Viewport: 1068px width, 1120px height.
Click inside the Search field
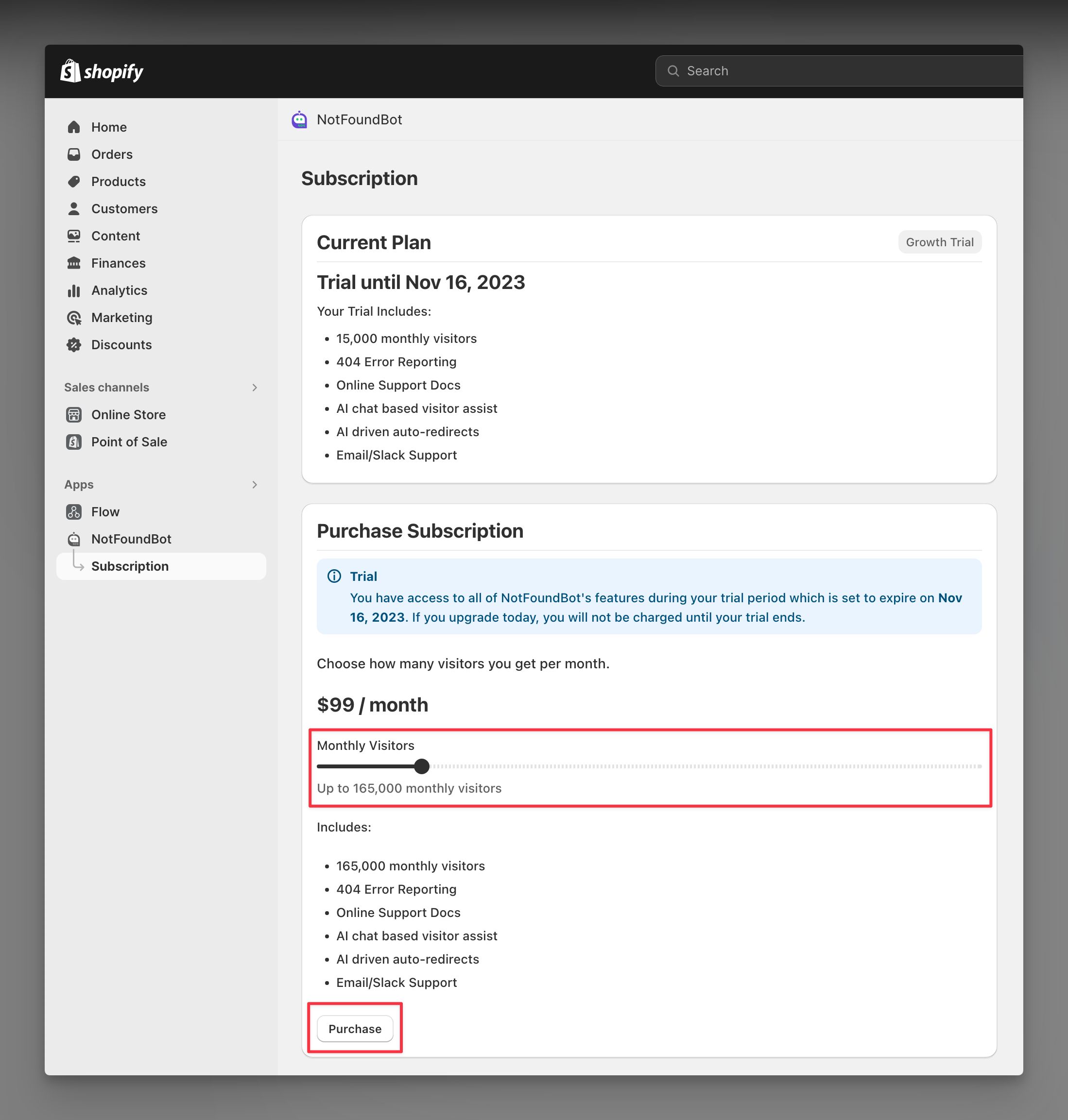[839, 70]
